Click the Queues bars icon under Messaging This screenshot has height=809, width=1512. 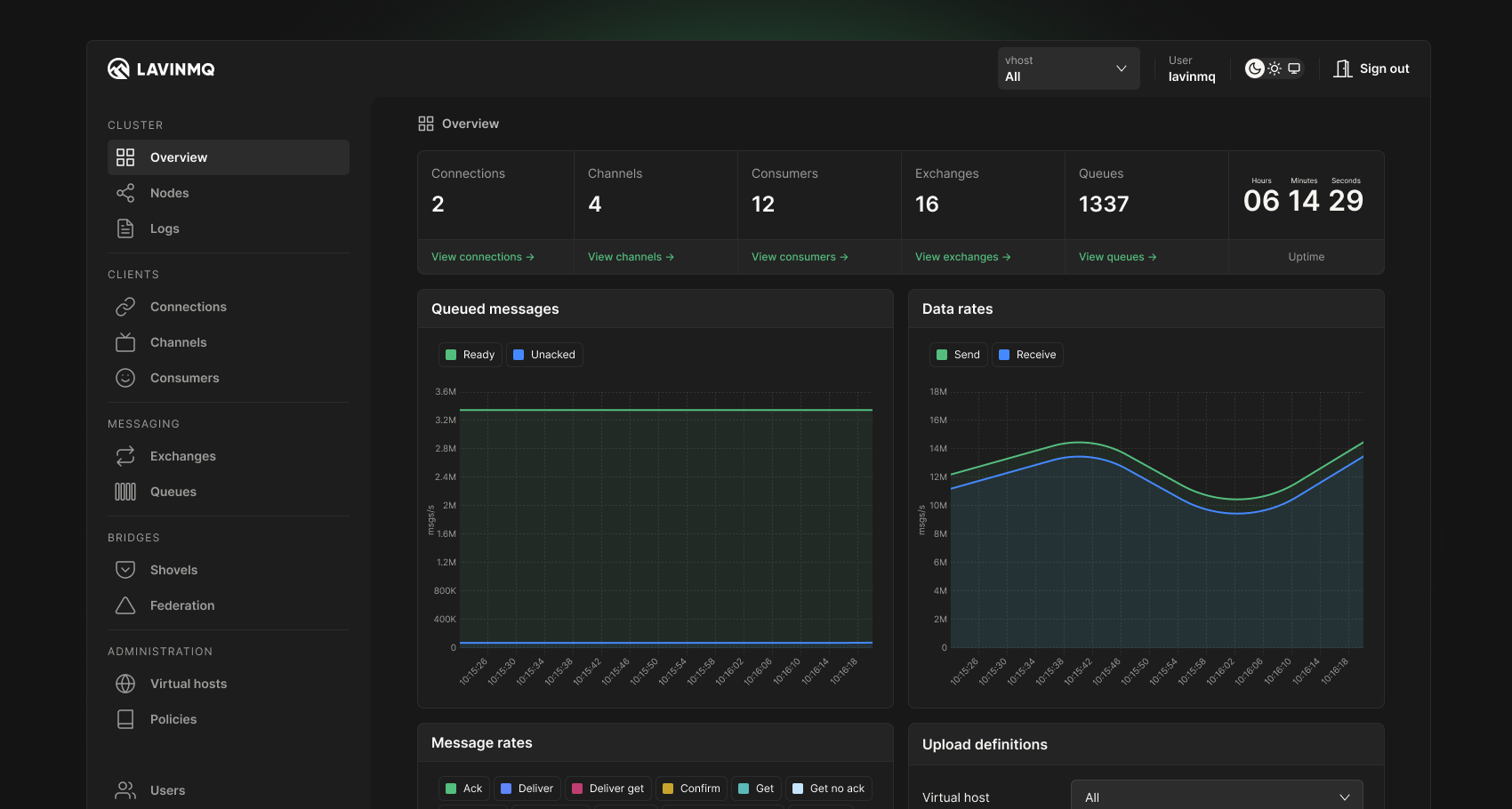pos(125,491)
